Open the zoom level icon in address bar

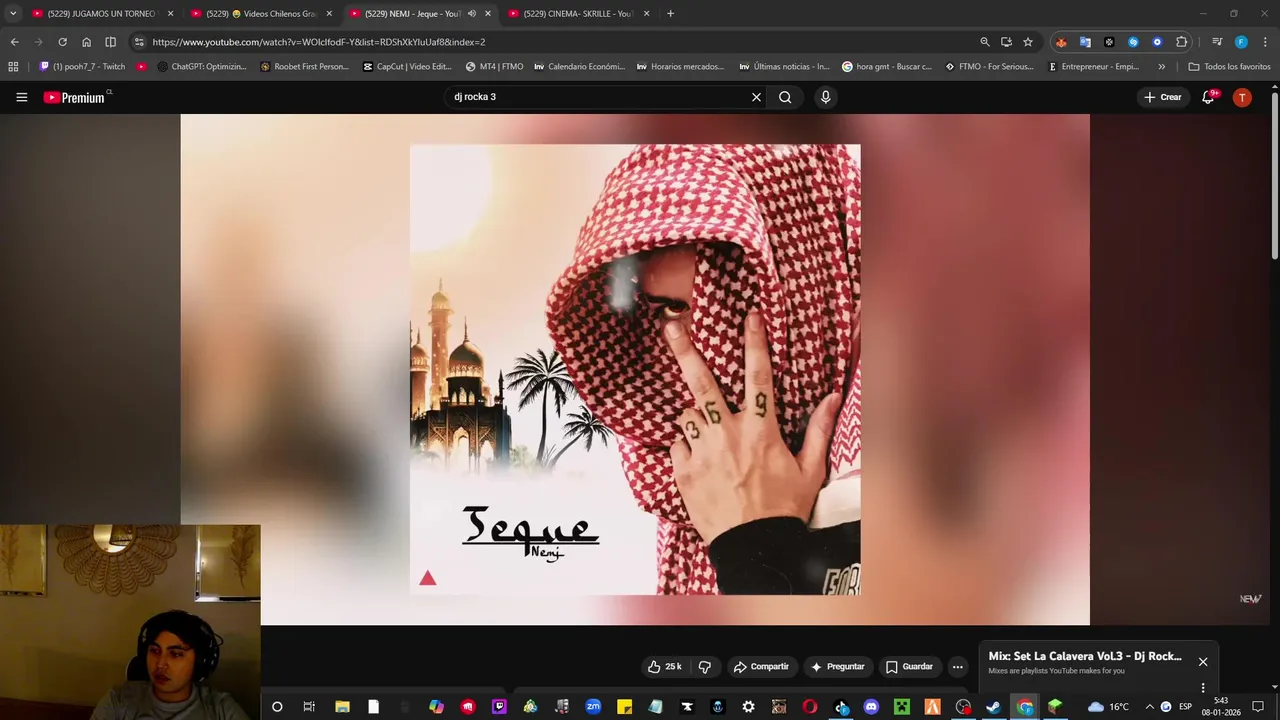985,42
